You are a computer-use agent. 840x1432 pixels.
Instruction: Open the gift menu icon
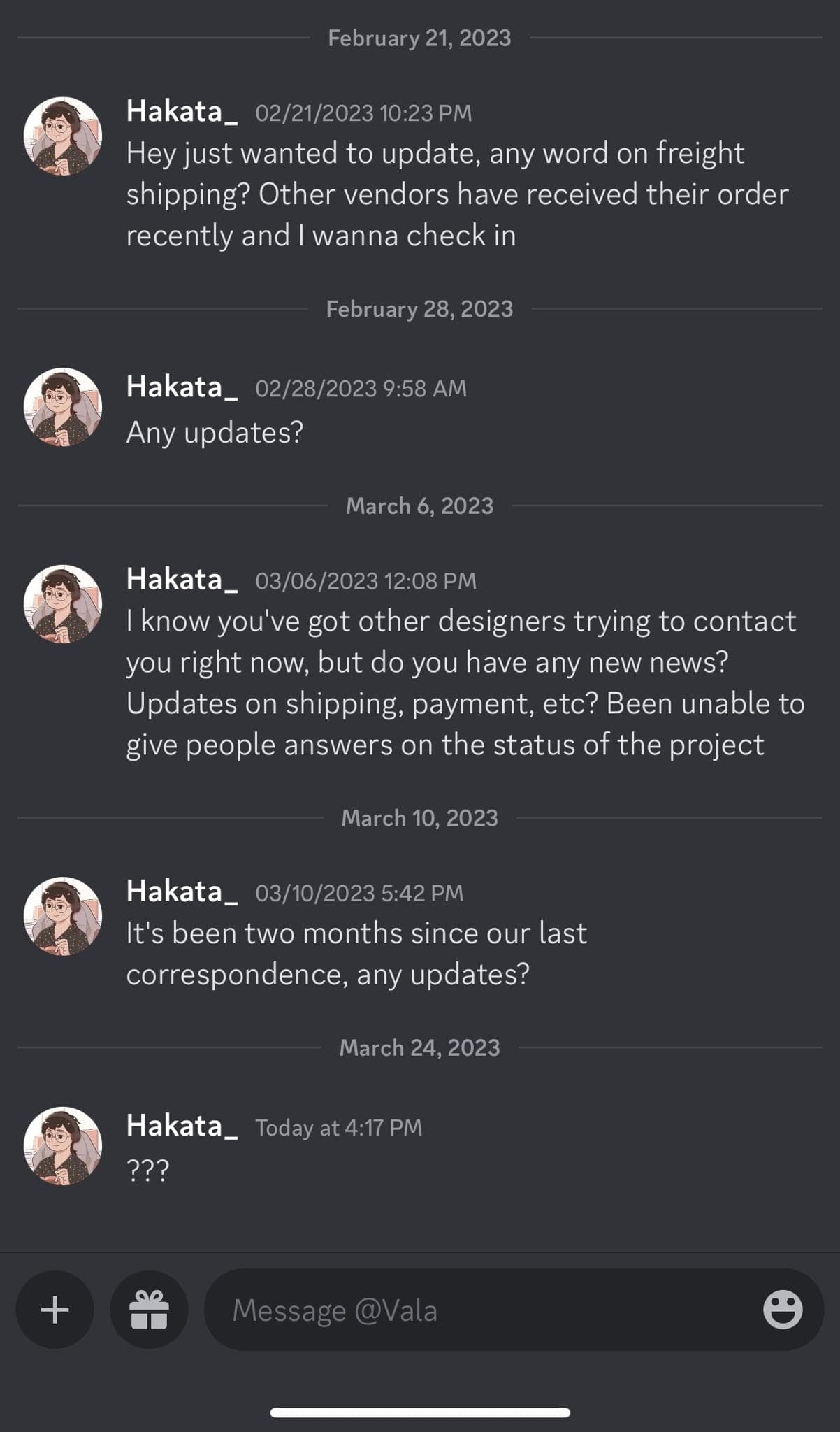coord(147,1310)
